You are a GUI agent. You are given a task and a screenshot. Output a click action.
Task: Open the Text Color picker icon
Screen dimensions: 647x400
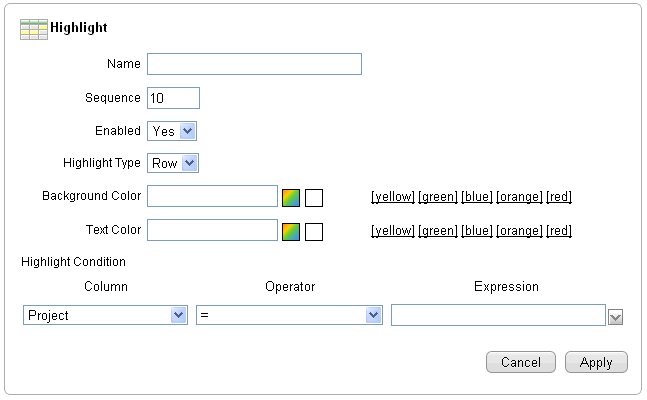[x=291, y=231]
